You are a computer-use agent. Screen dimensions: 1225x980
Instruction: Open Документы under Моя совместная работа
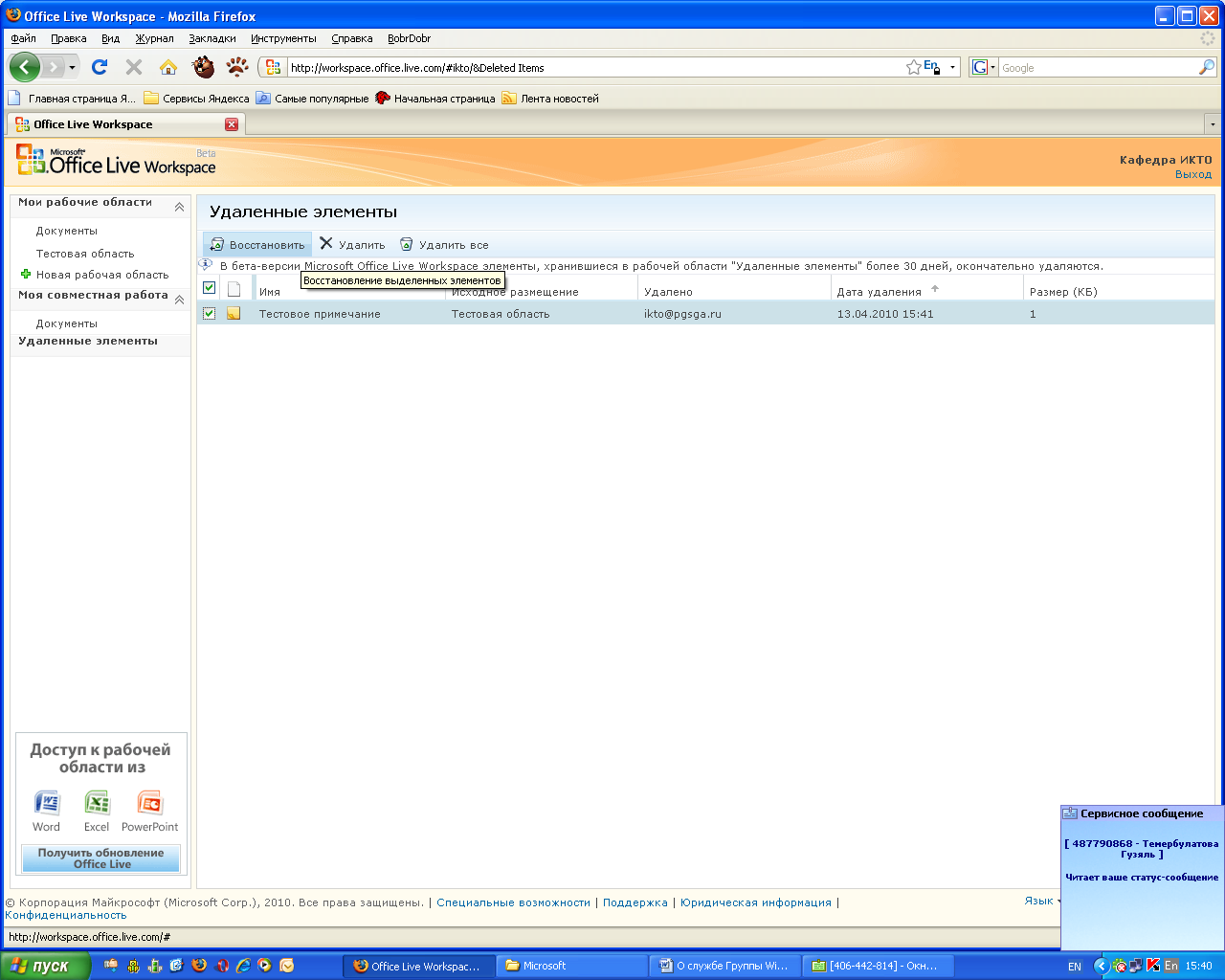pyautogui.click(x=67, y=323)
